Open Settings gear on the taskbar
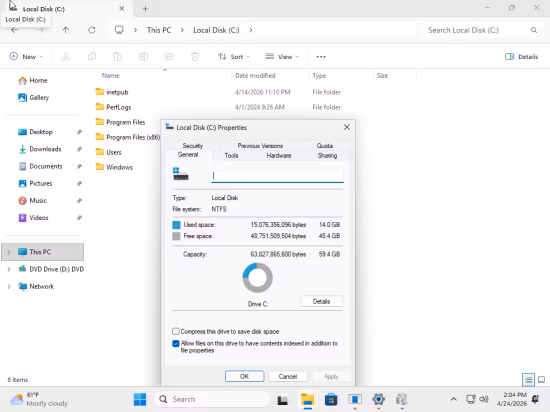This screenshot has height=412, width=550. (378, 399)
